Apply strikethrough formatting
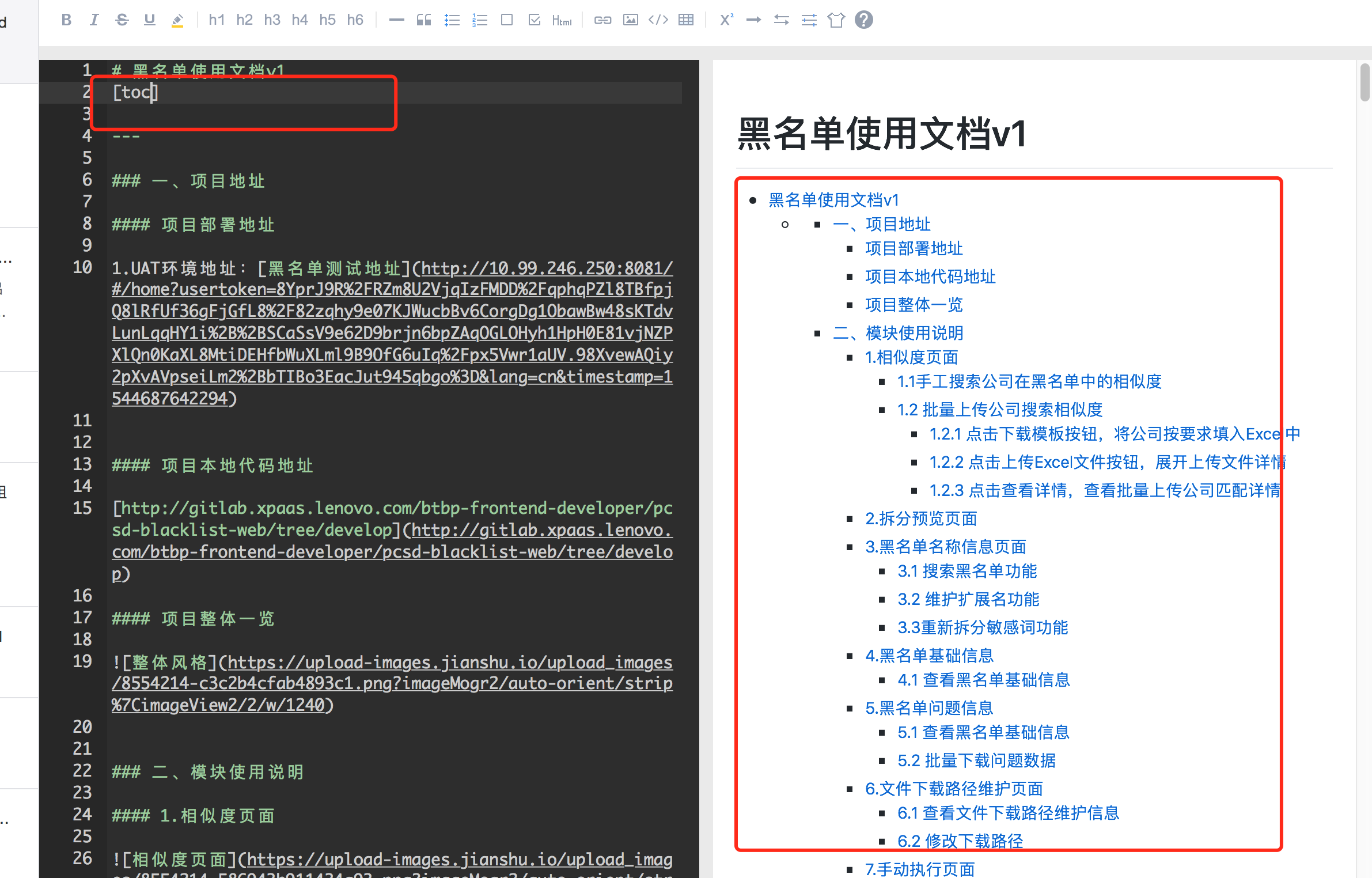 [122, 20]
